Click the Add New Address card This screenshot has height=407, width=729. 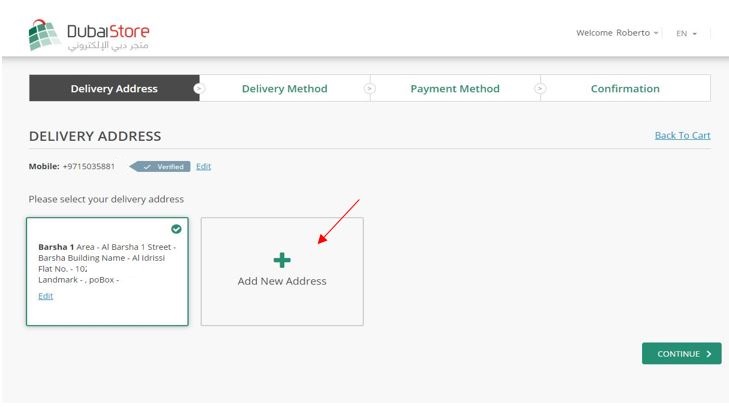tap(282, 272)
